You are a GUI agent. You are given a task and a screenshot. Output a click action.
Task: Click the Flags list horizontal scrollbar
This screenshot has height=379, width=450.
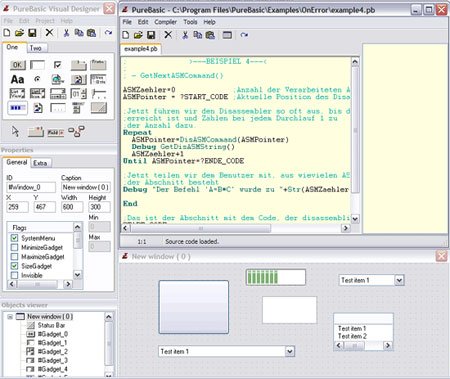(40, 284)
